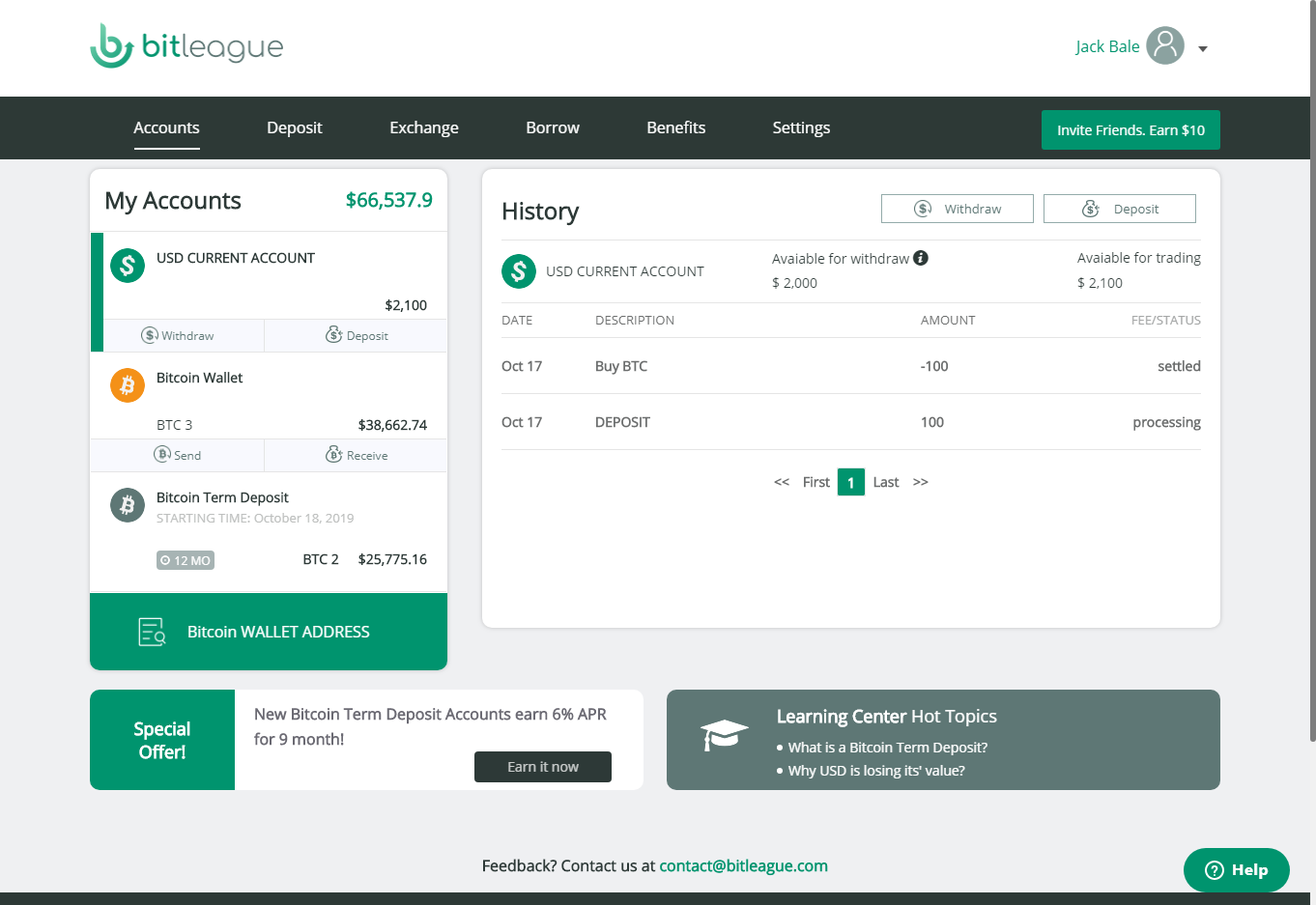Viewport: 1316px width, 905px height.
Task: Click the total balance $66,537.9
Action: (x=389, y=200)
